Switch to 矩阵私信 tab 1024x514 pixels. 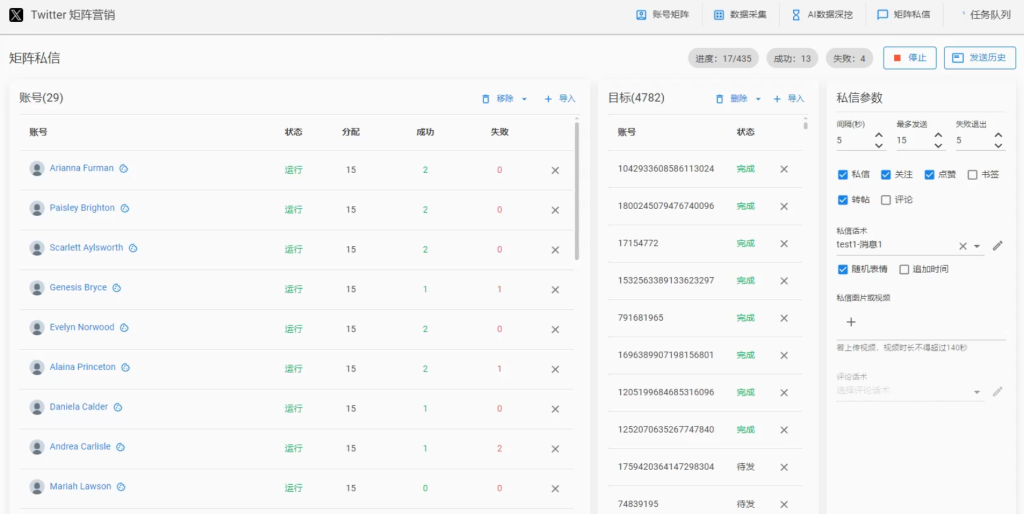903,14
